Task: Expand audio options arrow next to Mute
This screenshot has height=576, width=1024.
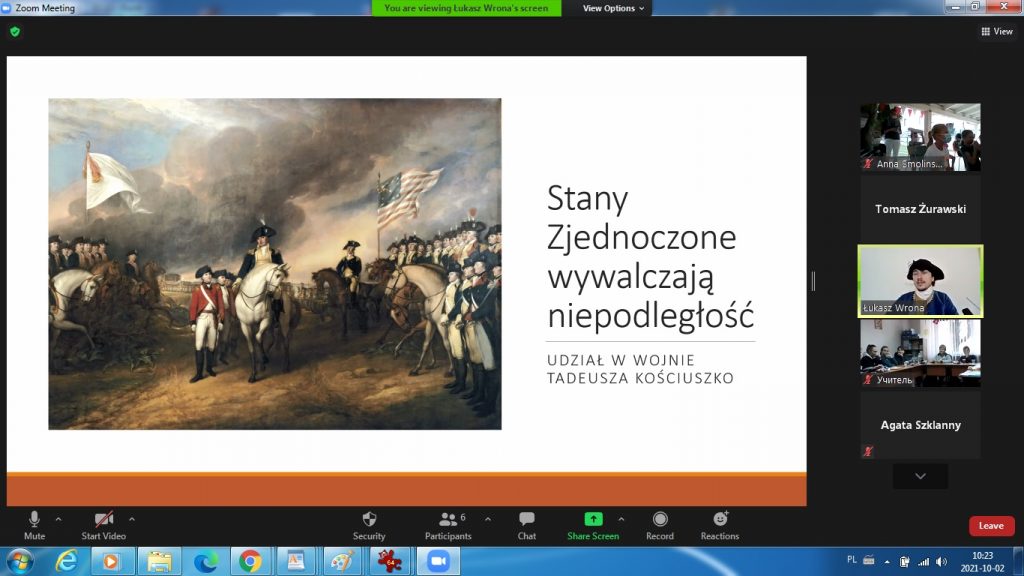Action: pyautogui.click(x=58, y=519)
